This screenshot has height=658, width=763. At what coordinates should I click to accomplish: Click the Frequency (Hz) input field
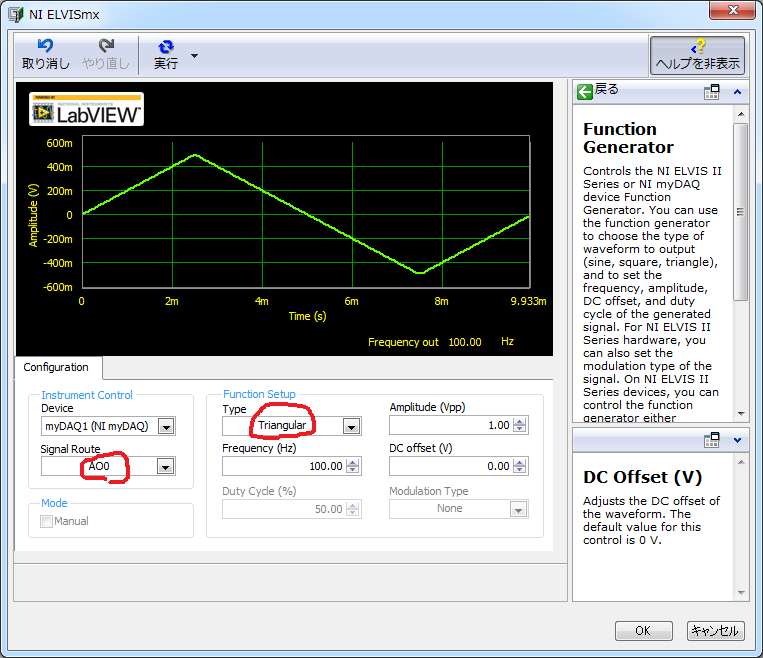[284, 466]
